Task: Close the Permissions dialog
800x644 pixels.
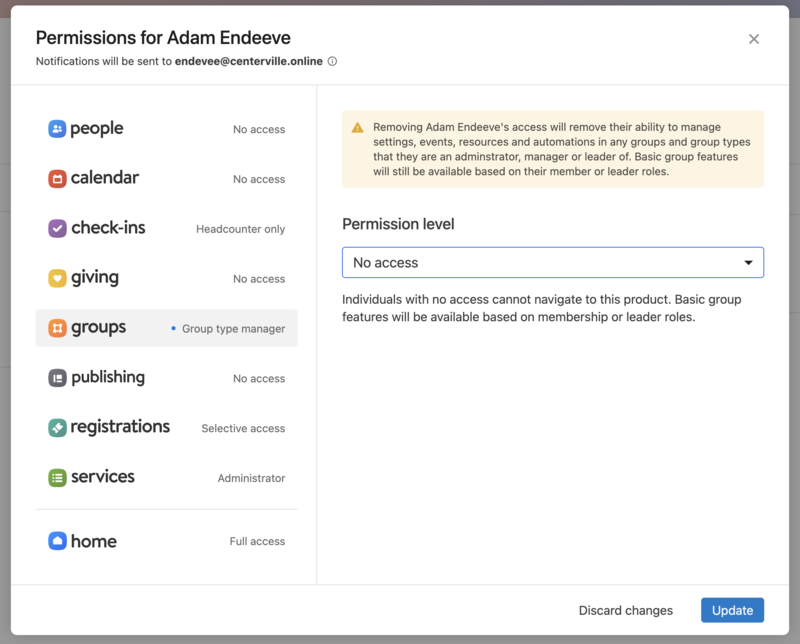Action: click(x=754, y=39)
